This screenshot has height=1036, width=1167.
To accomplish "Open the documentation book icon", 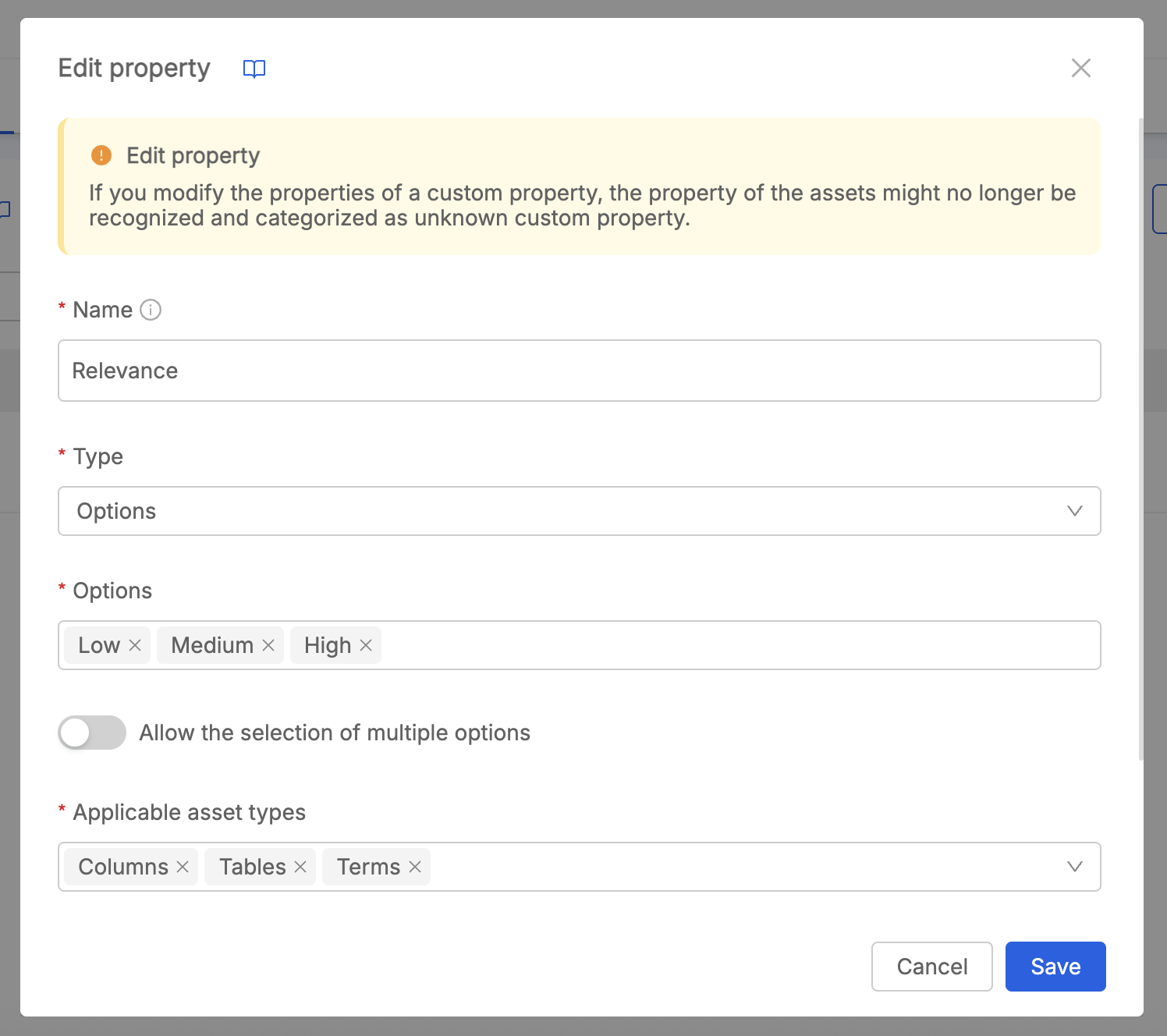I will point(254,69).
